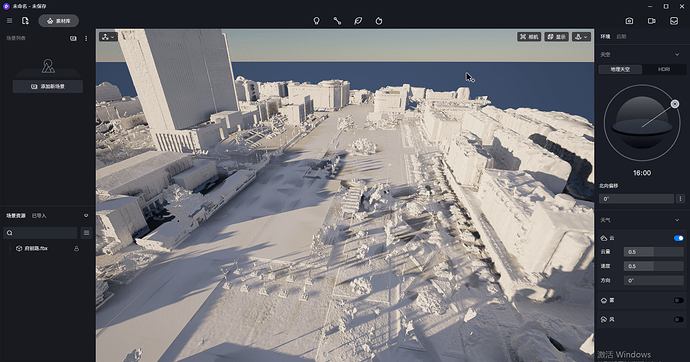
Task: Select the HDRI sky option
Action: pyautogui.click(x=664, y=69)
